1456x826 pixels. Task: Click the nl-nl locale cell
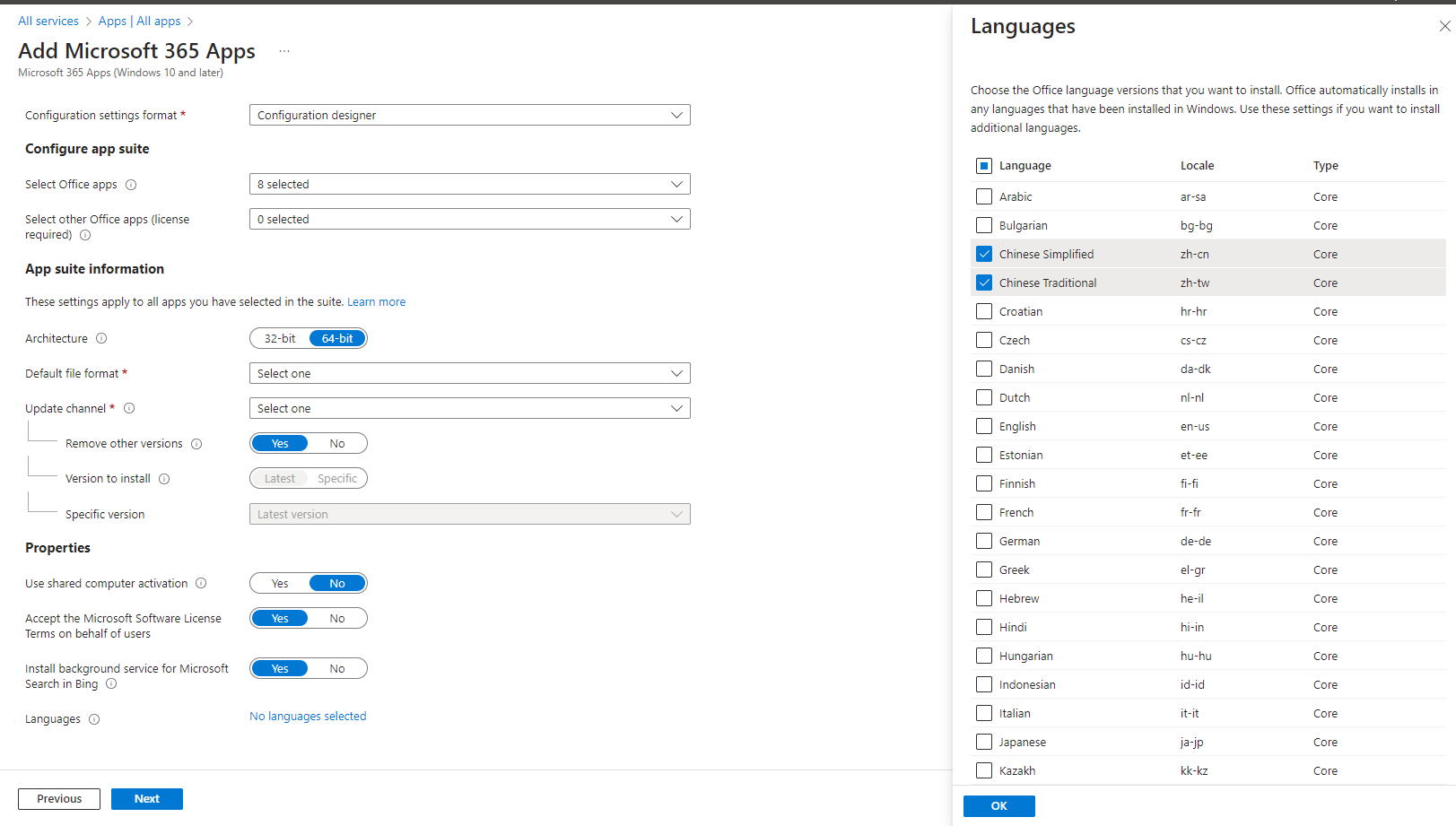click(x=1192, y=397)
